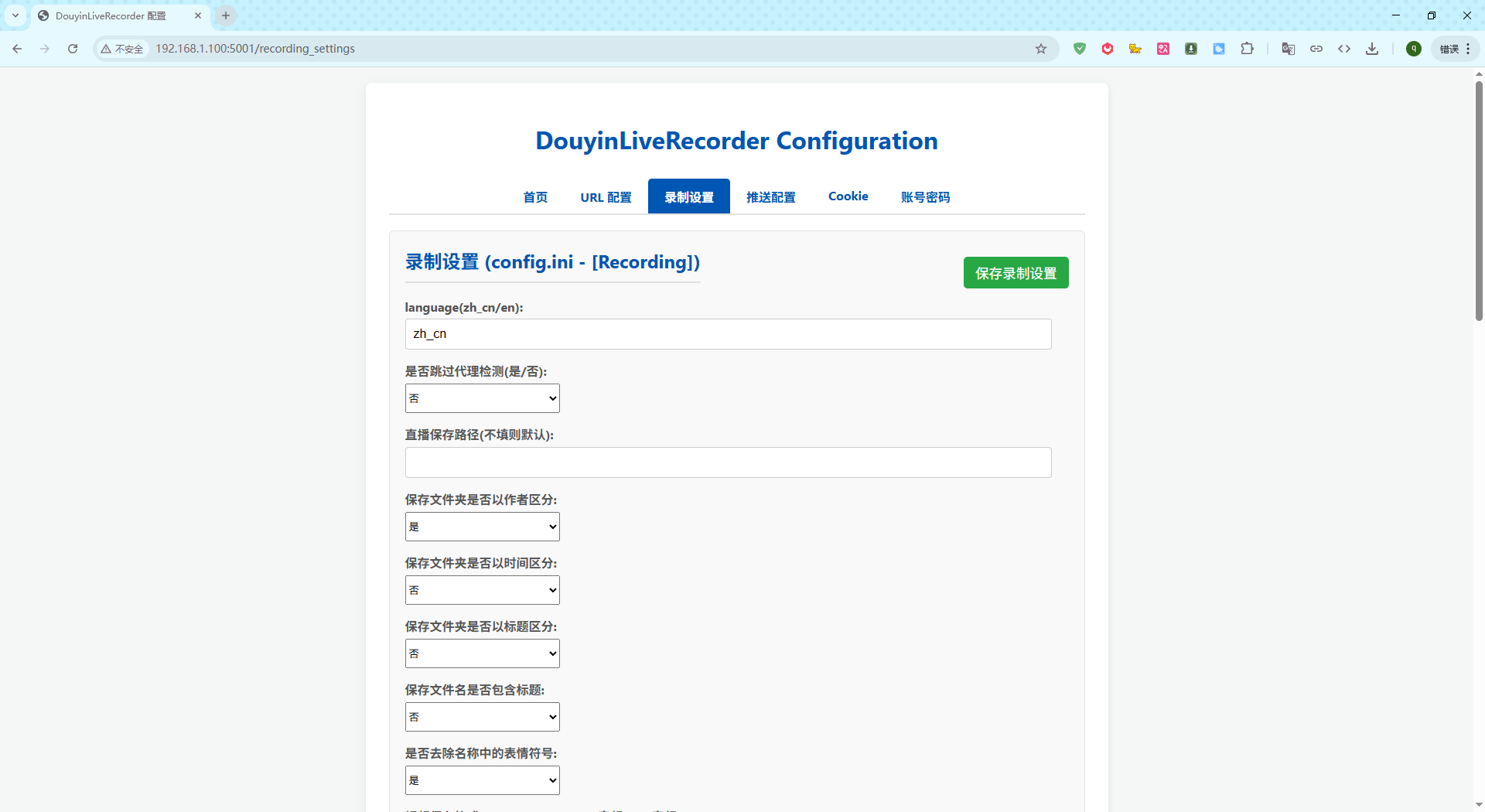Open the Downloads icon in the toolbar
The width and height of the screenshot is (1485, 812).
[x=1372, y=48]
